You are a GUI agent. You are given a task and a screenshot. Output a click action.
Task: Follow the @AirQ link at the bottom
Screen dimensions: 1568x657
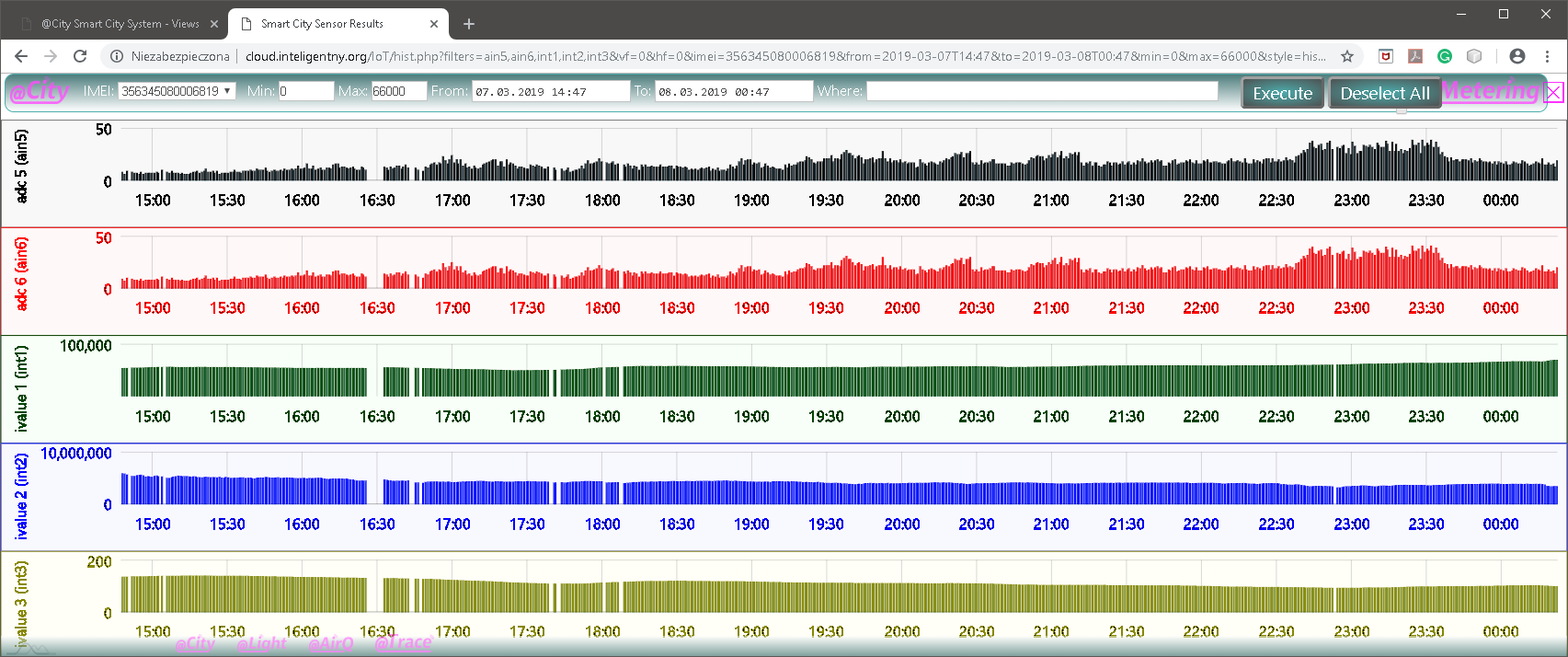coord(330,643)
